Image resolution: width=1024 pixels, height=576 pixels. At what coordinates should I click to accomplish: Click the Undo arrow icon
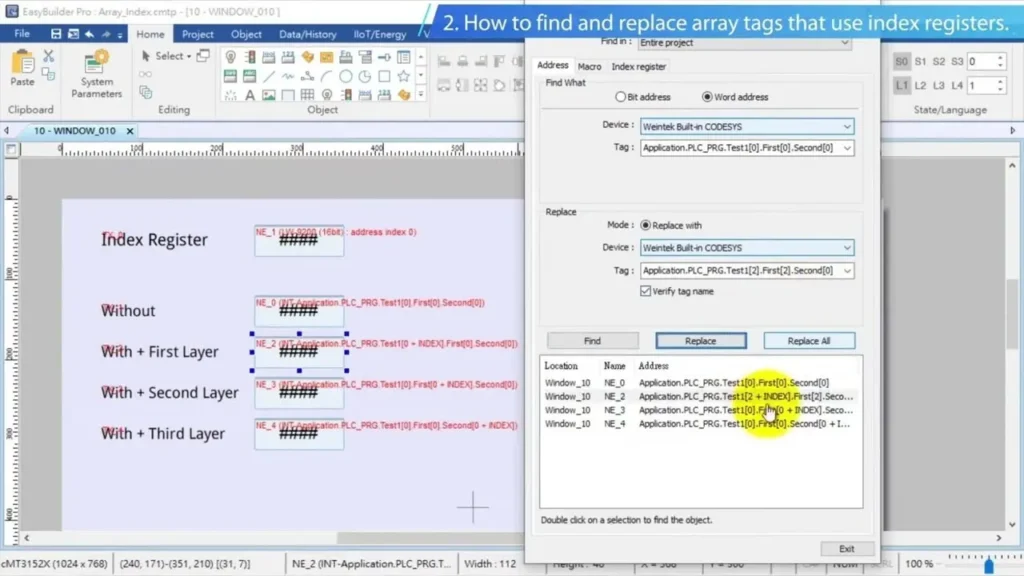[x=90, y=34]
